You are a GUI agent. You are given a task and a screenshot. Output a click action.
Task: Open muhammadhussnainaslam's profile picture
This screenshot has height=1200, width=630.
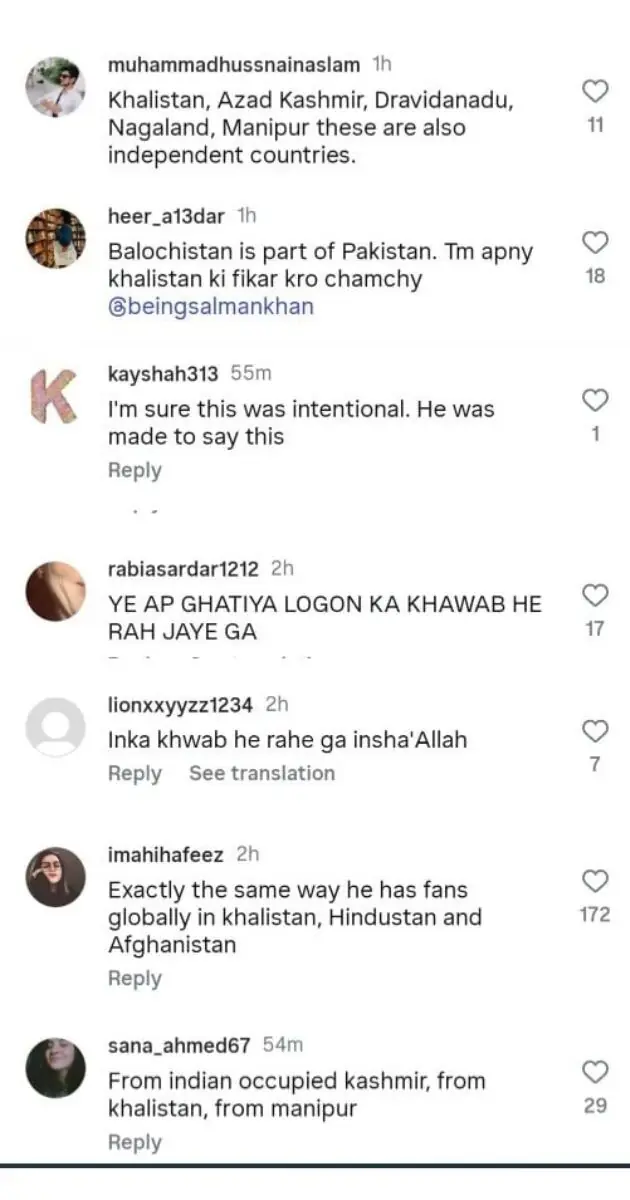pyautogui.click(x=55, y=87)
